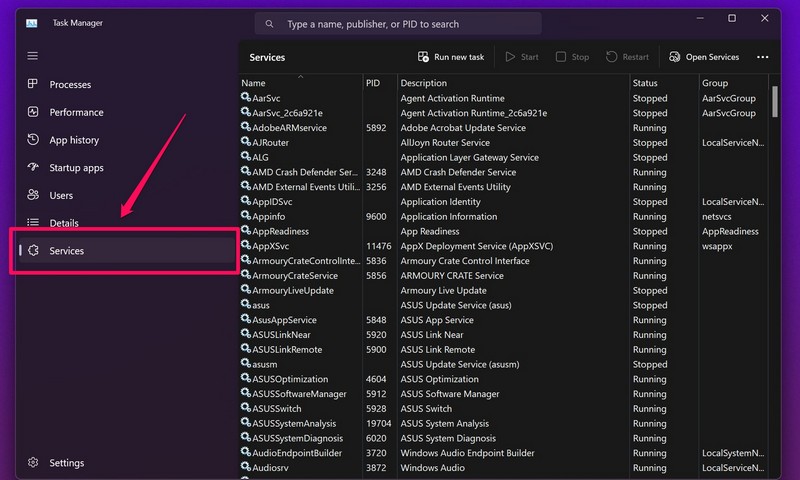
Task: Open the Performance page icon
Action: [x=33, y=113]
